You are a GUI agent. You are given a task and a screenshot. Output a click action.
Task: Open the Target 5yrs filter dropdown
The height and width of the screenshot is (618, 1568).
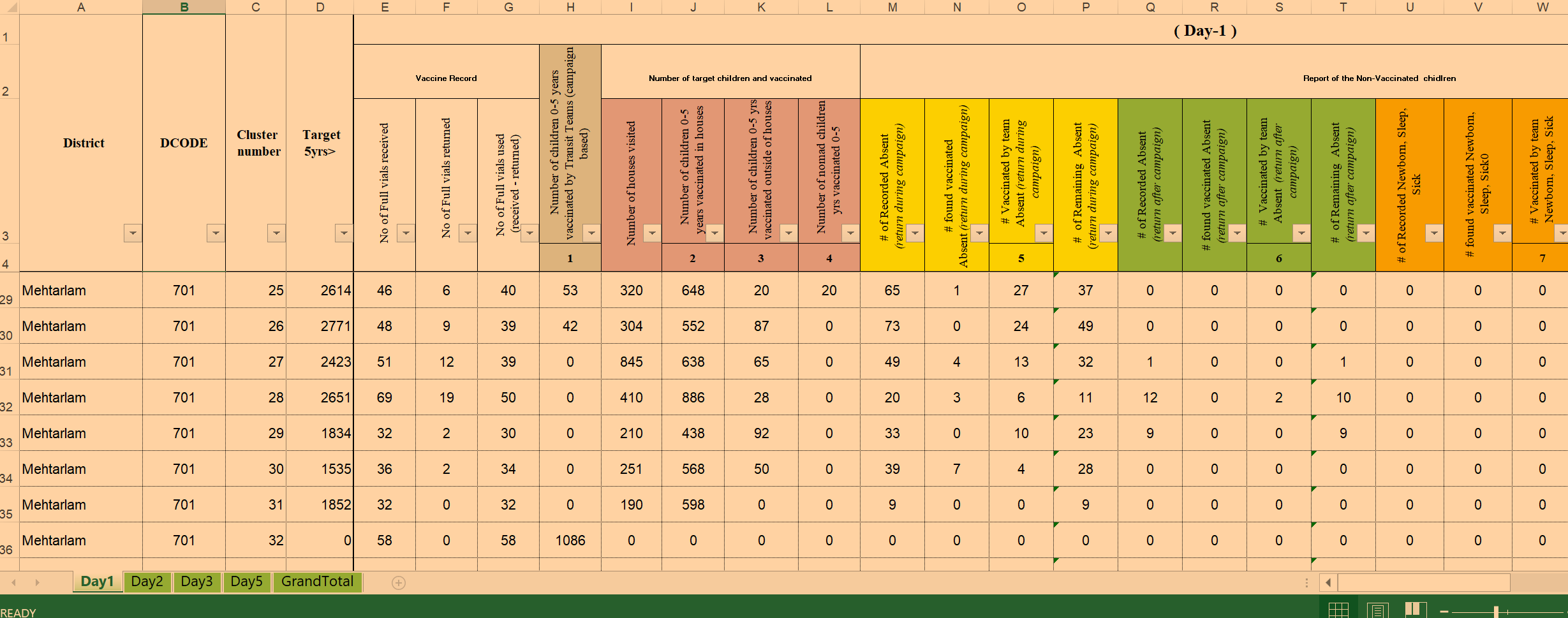point(343,233)
